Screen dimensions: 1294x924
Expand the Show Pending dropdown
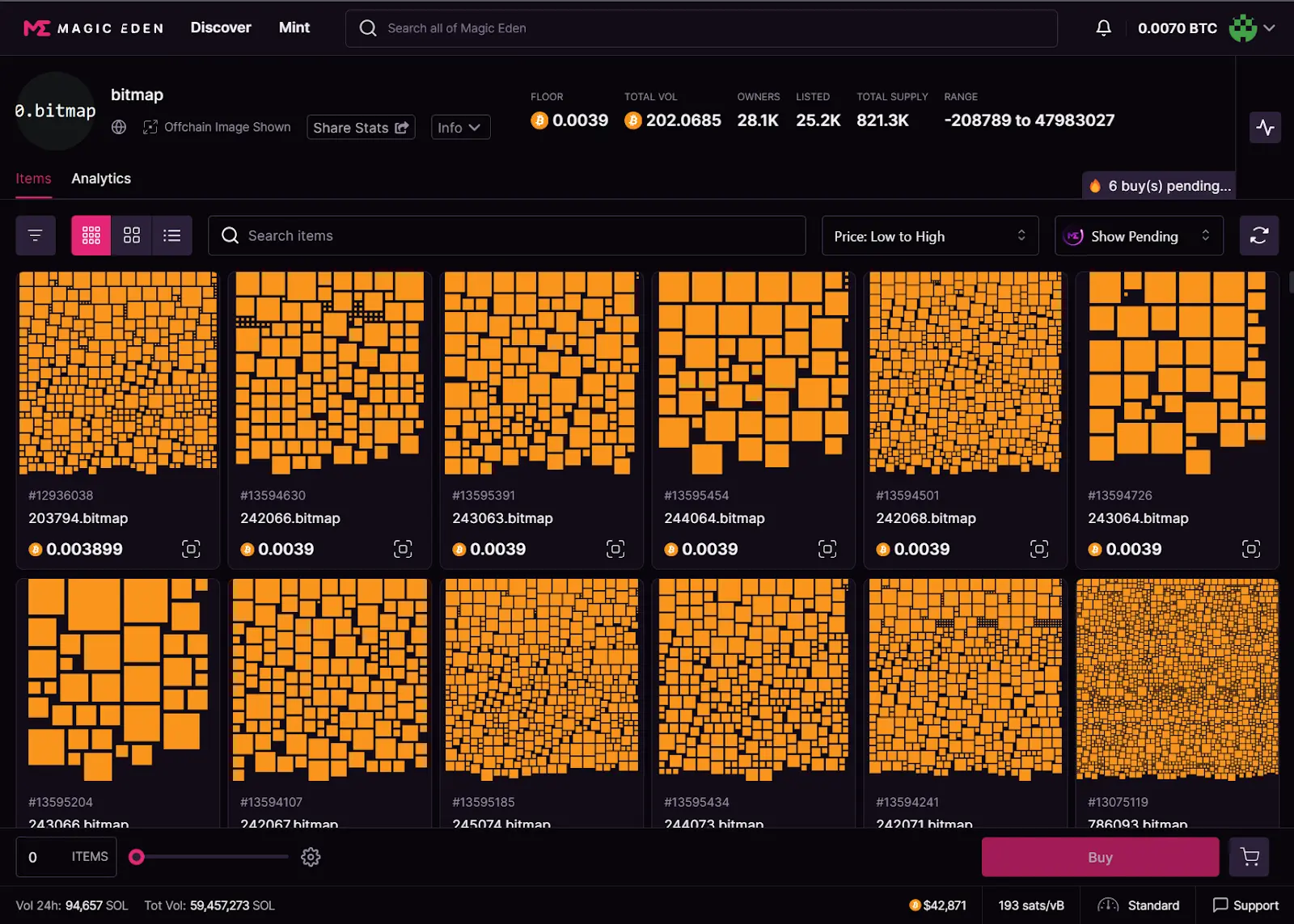tap(1138, 236)
